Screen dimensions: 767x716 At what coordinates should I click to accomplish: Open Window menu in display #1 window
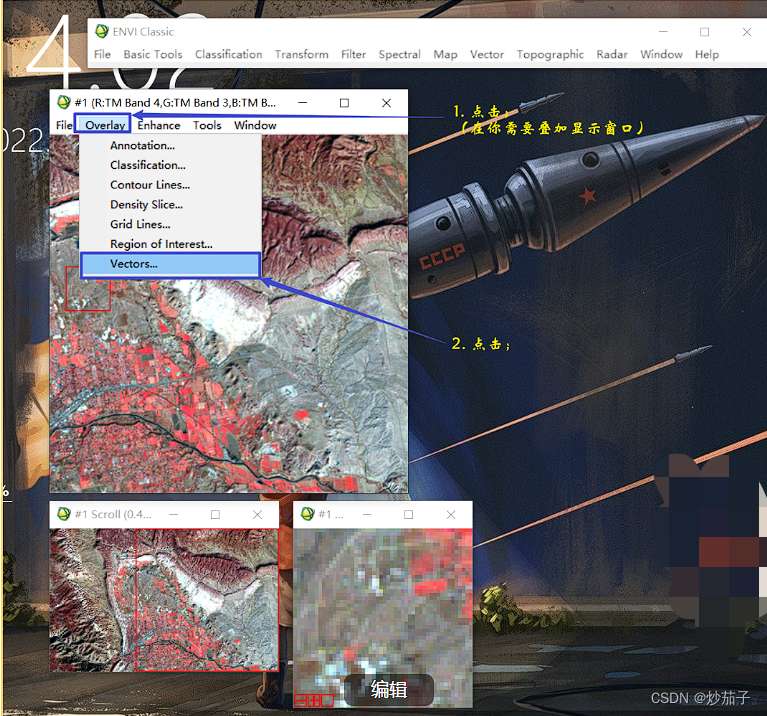pyautogui.click(x=255, y=125)
